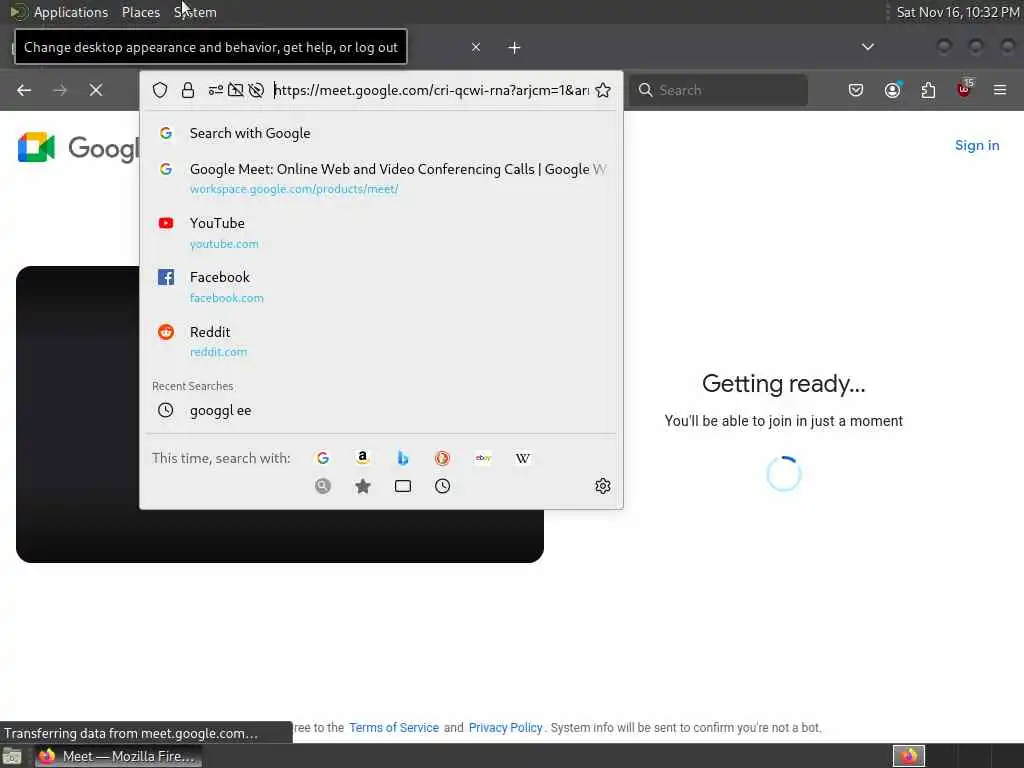Screen dimensions: 1024x768
Task: Open the Firefox hamburger menu
Action: (1000, 90)
